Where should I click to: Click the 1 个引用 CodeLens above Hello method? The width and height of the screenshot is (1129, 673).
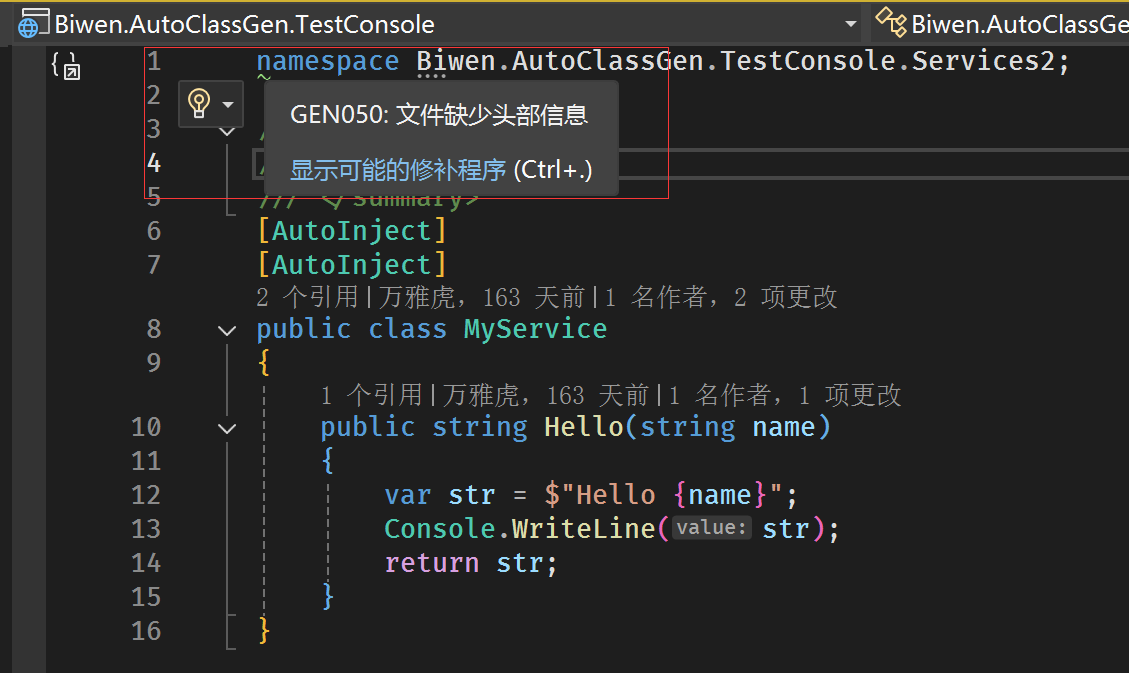[372, 394]
